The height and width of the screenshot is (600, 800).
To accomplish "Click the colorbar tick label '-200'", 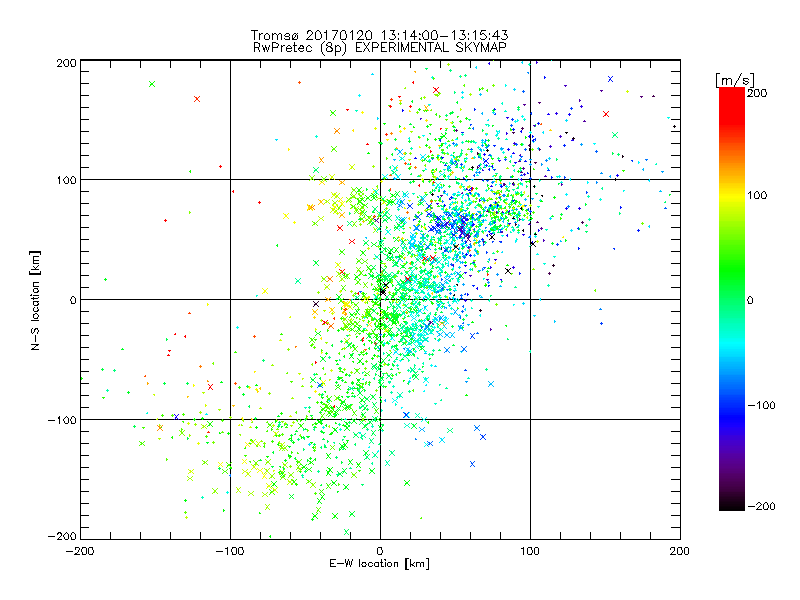I will click(761, 507).
